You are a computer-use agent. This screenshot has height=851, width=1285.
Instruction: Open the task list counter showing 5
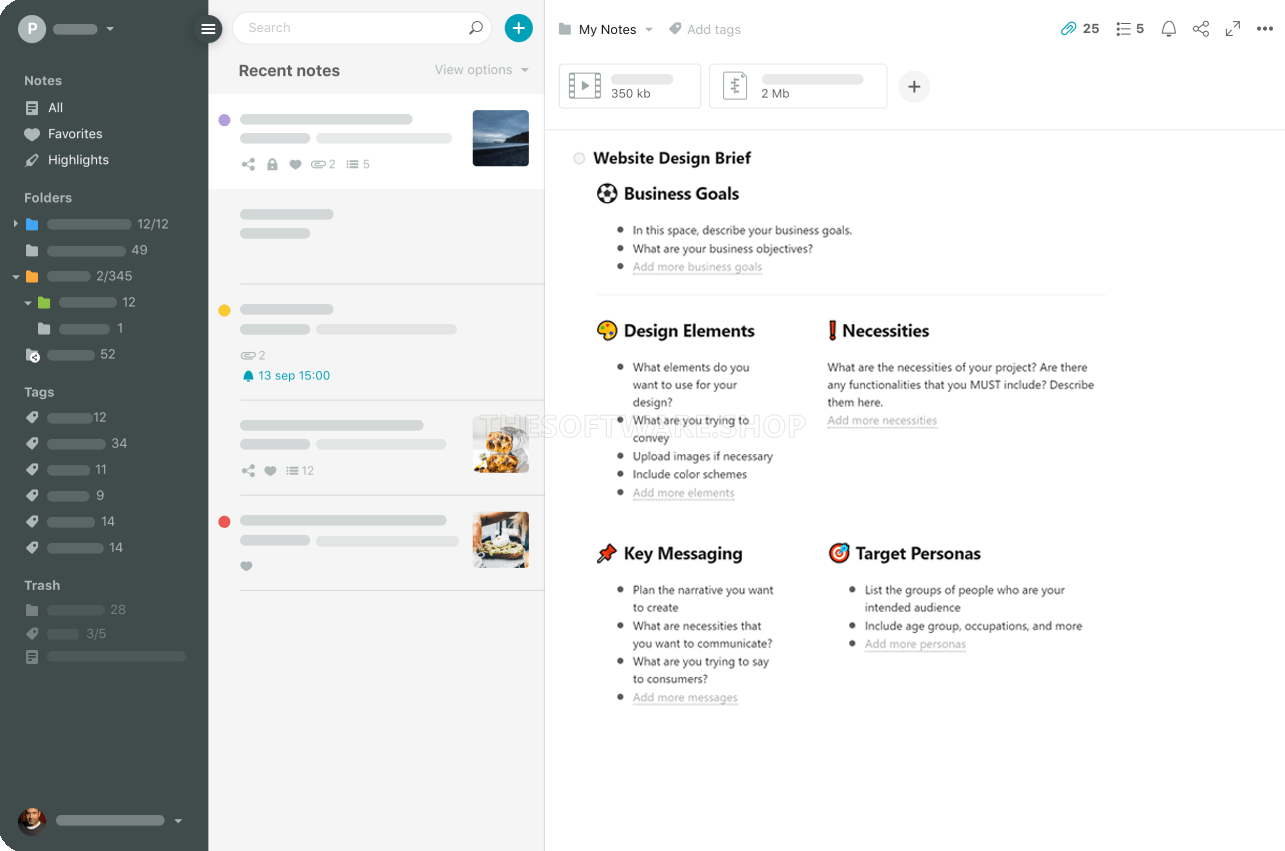coord(1130,29)
